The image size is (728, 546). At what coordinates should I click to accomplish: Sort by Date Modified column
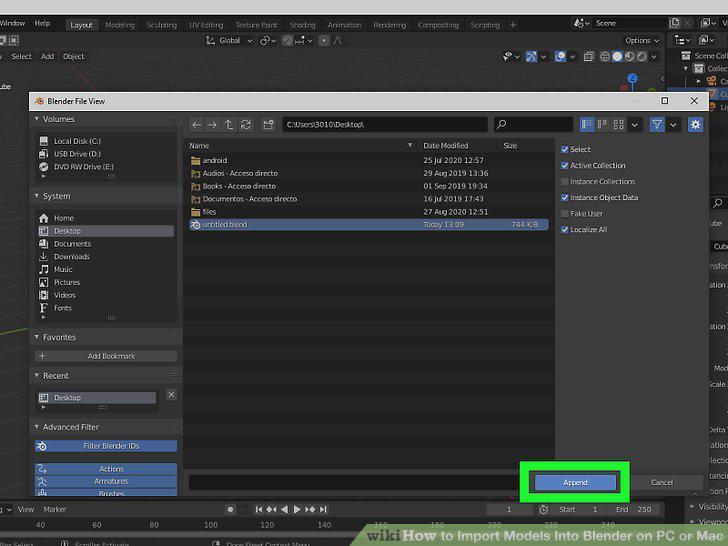(446, 145)
